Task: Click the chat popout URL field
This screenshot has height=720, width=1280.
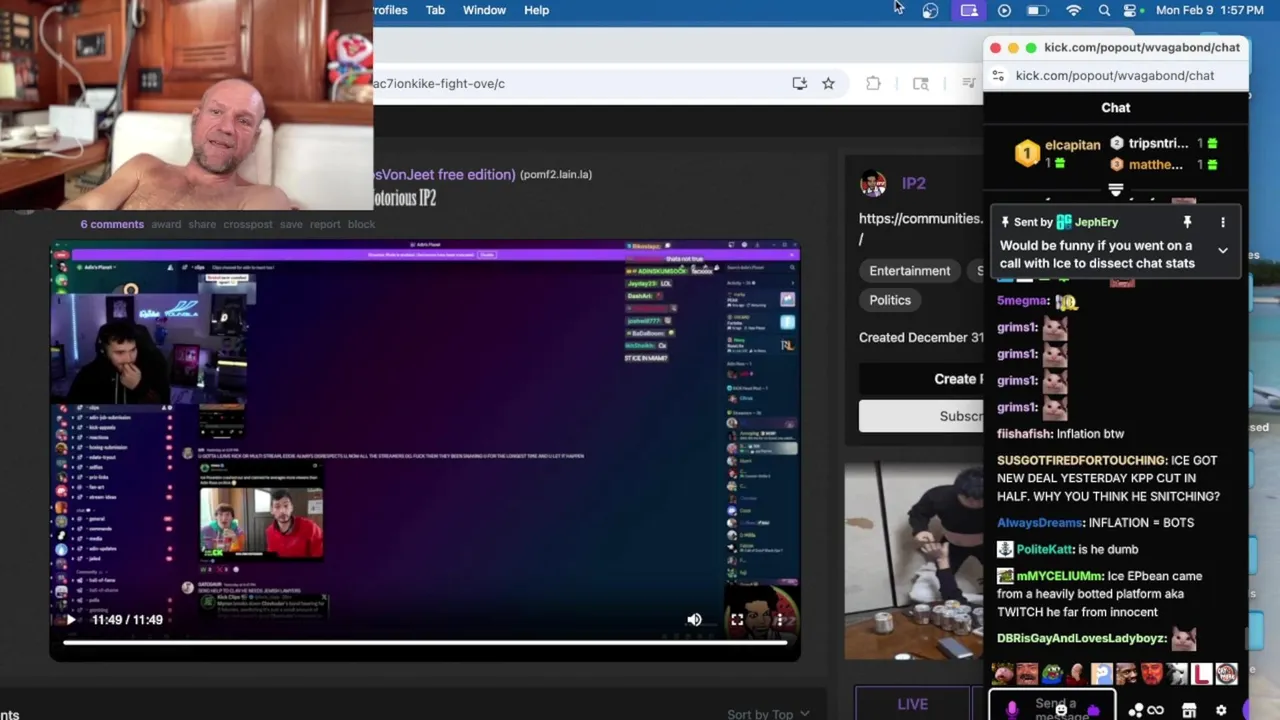Action: [x=1115, y=75]
